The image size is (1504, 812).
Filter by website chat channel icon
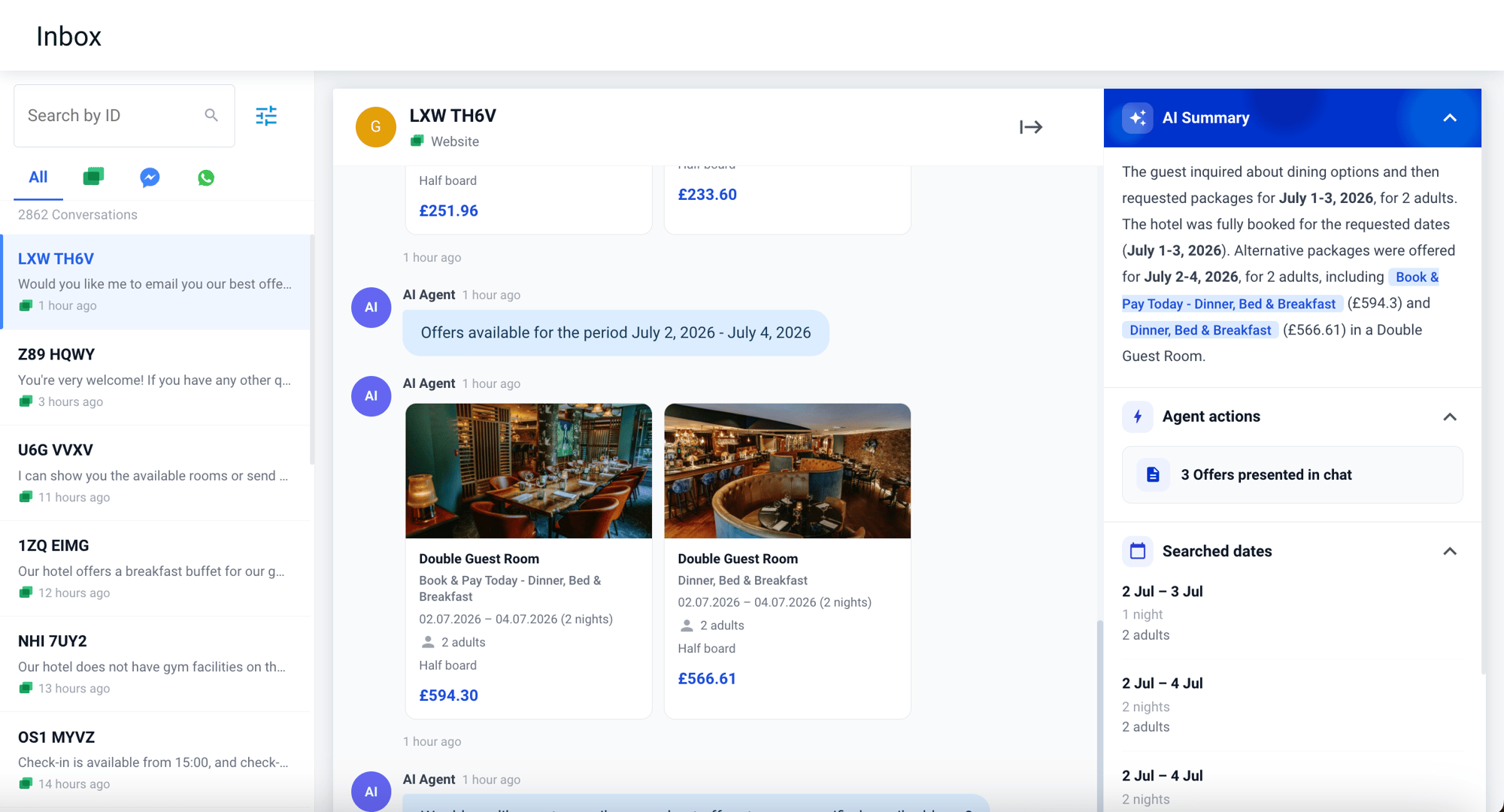(93, 177)
